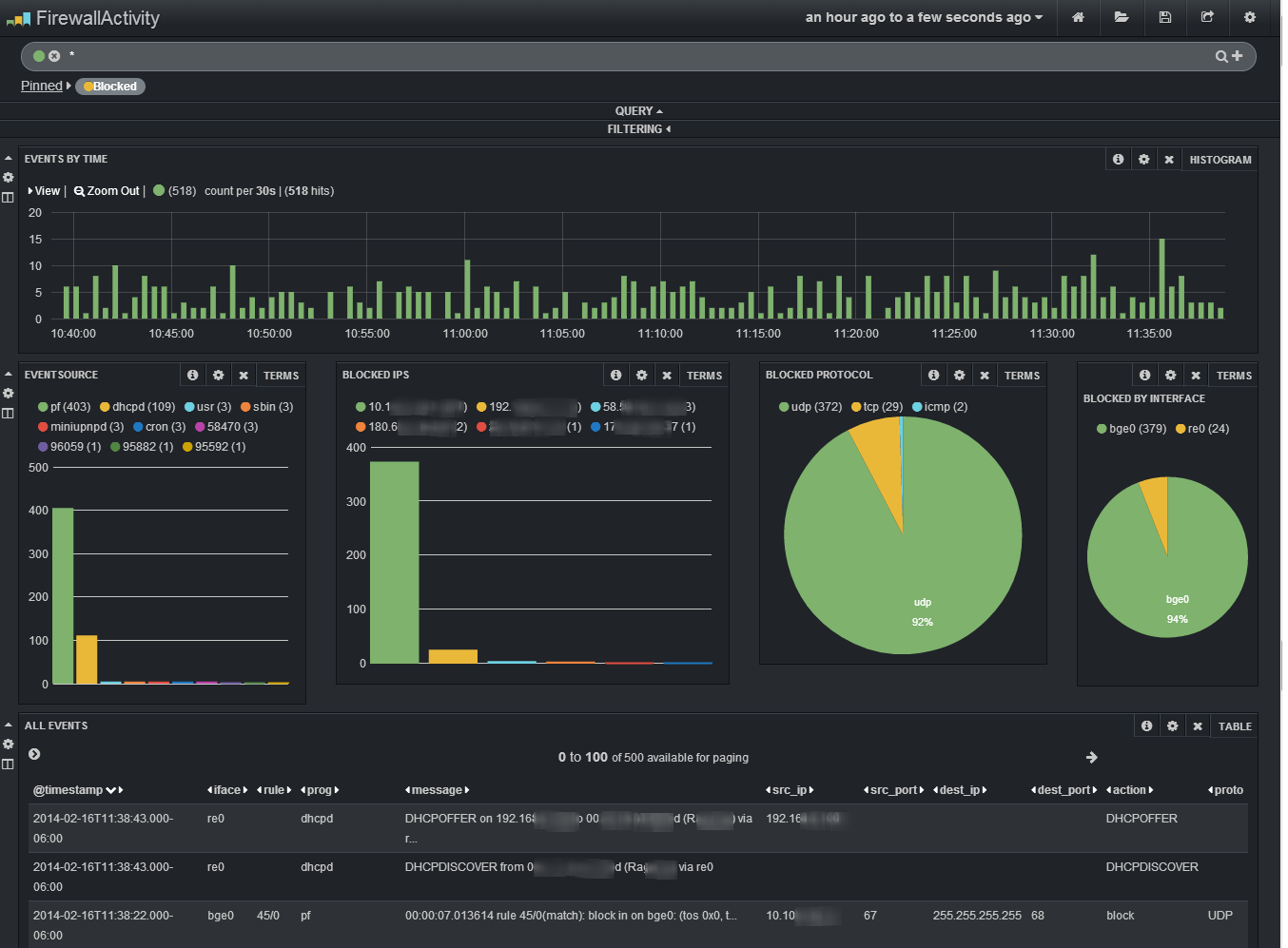Expand the FILTERING section
The height and width of the screenshot is (948, 1288).
[639, 129]
